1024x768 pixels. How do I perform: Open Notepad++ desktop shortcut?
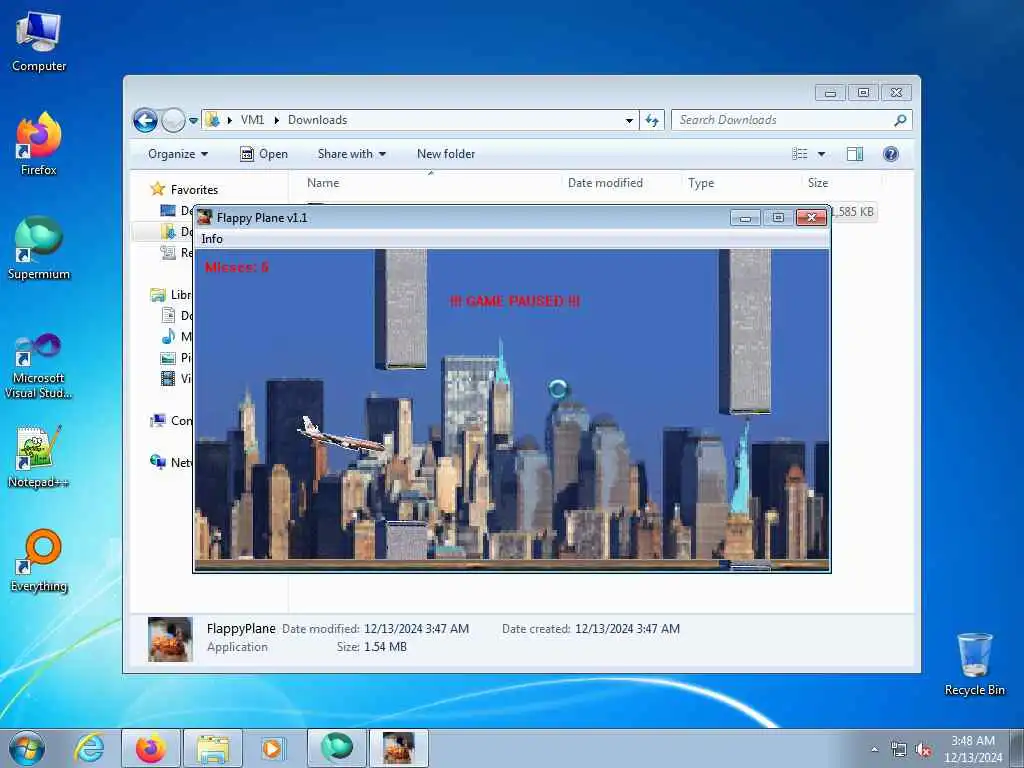pyautogui.click(x=39, y=456)
